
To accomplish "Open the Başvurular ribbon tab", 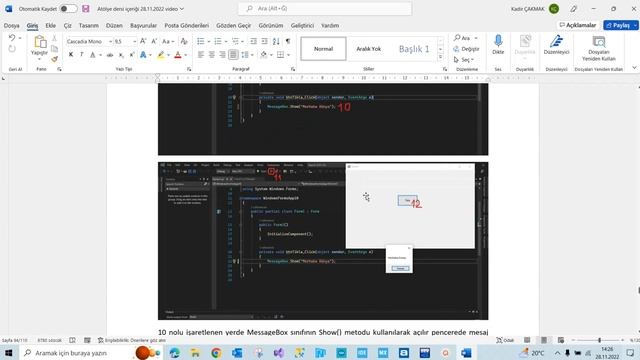I will click(x=143, y=25).
